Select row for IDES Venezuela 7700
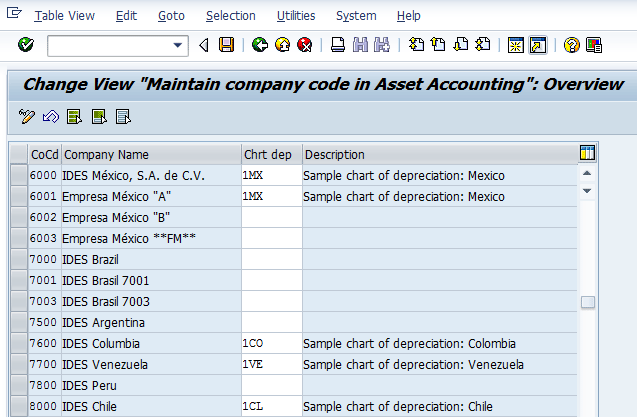This screenshot has width=637, height=417. click(18, 364)
